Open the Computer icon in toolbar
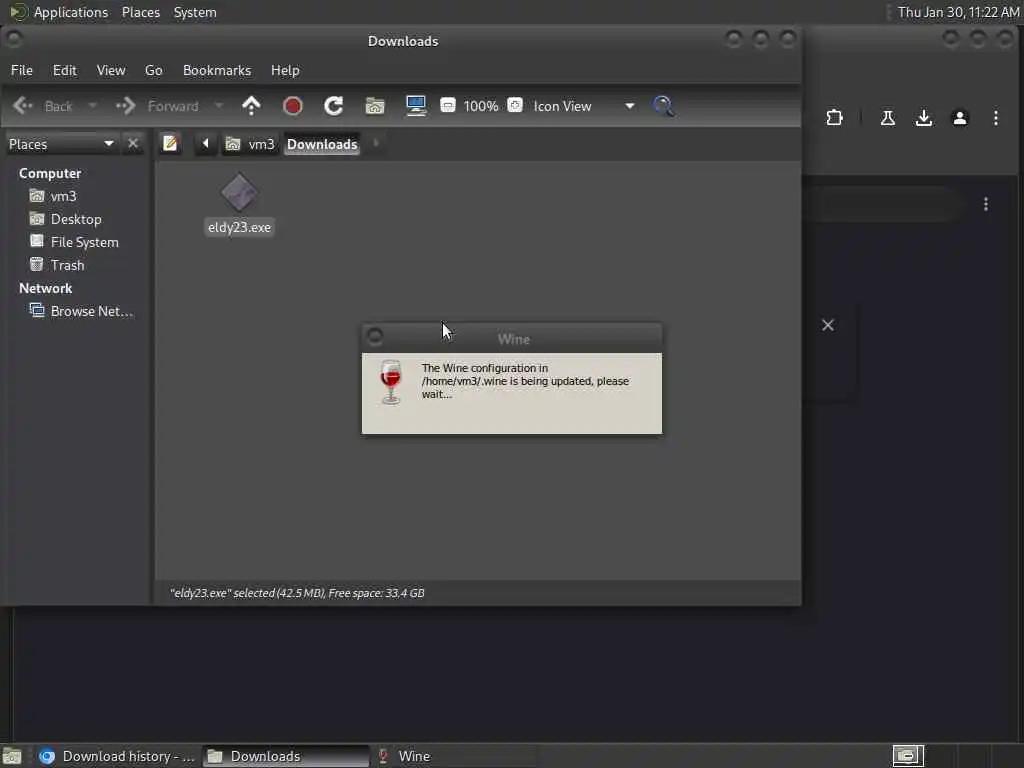This screenshot has width=1024, height=768. coord(416,106)
